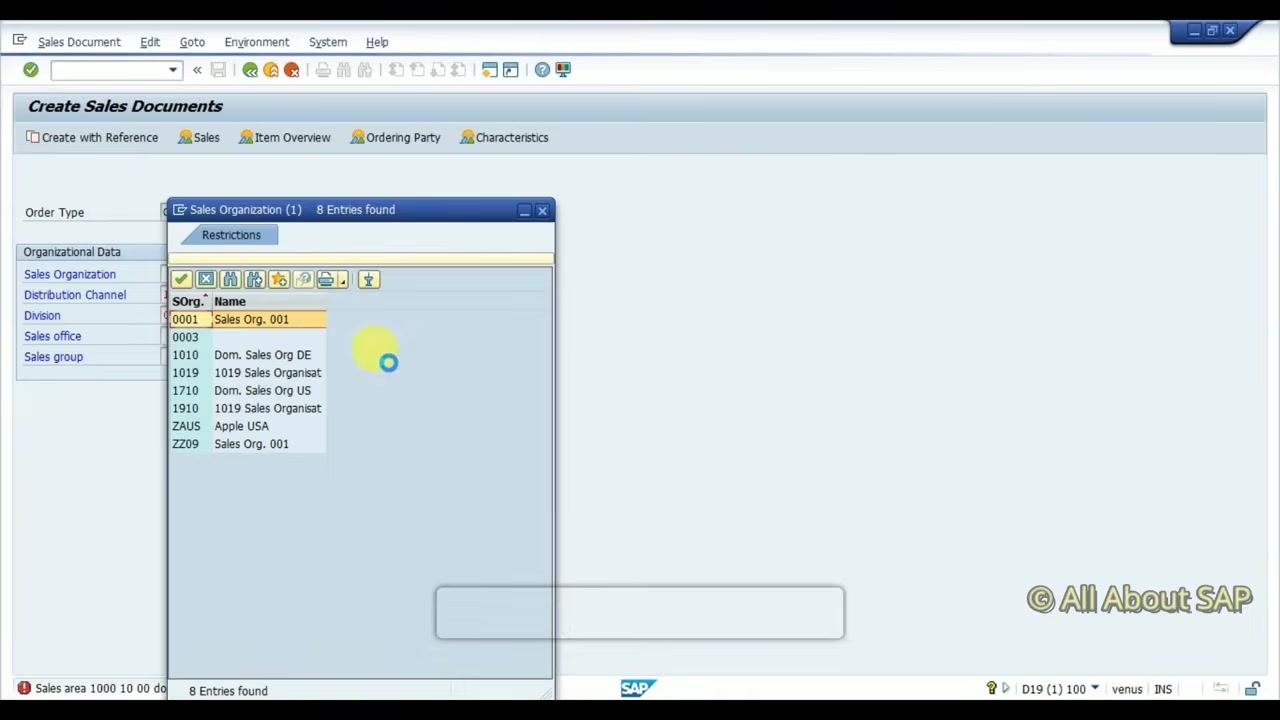Click the Create New Session toolbar icon
This screenshot has height=720, width=1280.
pyautogui.click(x=489, y=70)
